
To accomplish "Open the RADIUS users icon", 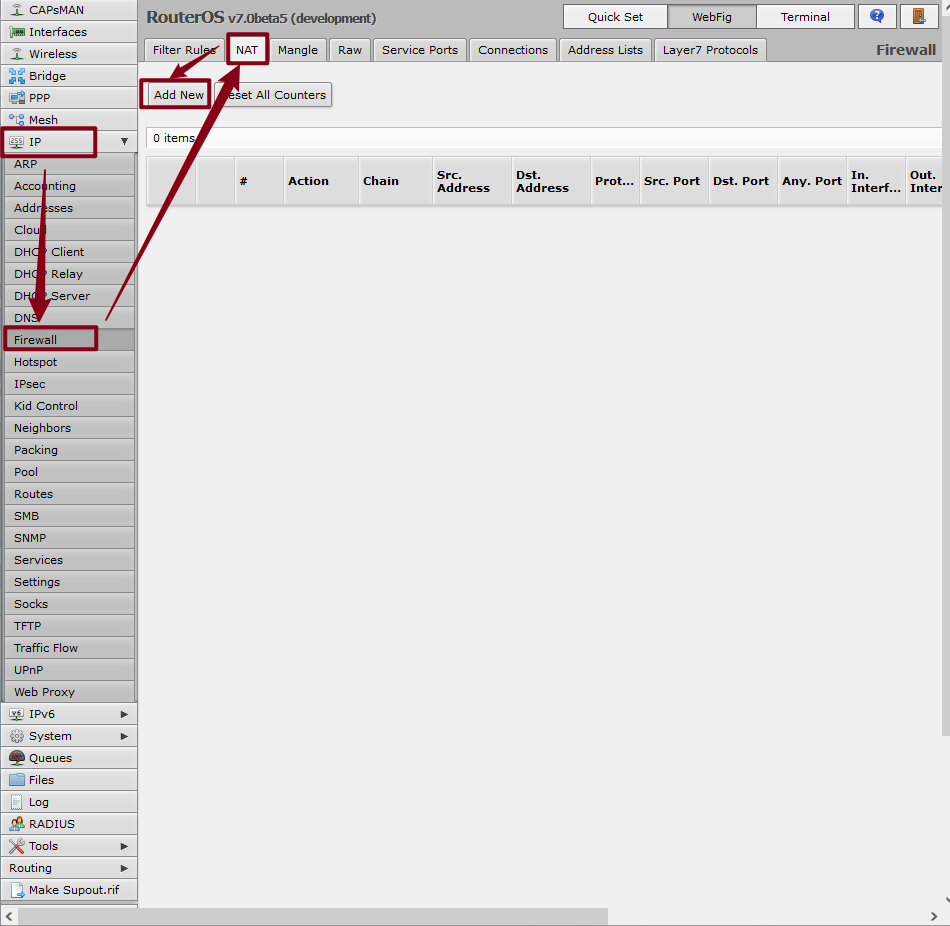I will click(x=17, y=824).
